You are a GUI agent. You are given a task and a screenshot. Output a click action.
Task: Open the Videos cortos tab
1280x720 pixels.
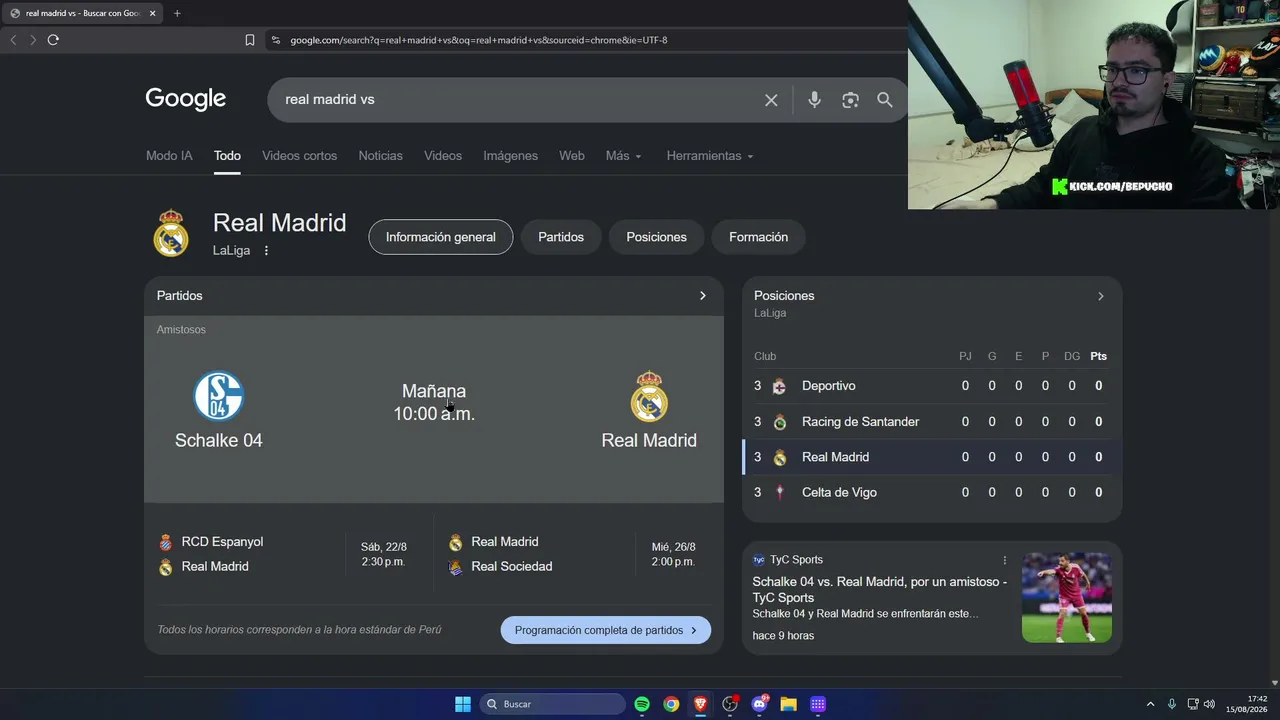click(299, 156)
